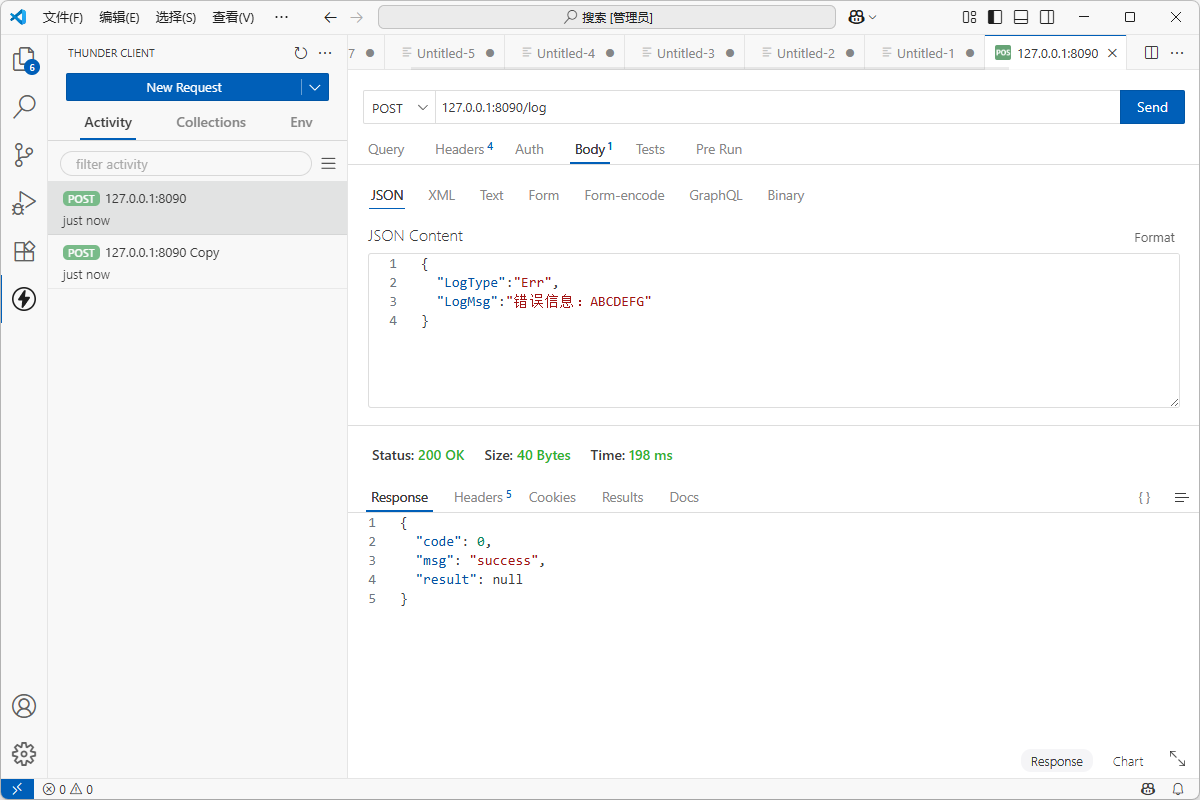1200x800 pixels.
Task: Toggle the primary side bar icon
Action: 995,17
